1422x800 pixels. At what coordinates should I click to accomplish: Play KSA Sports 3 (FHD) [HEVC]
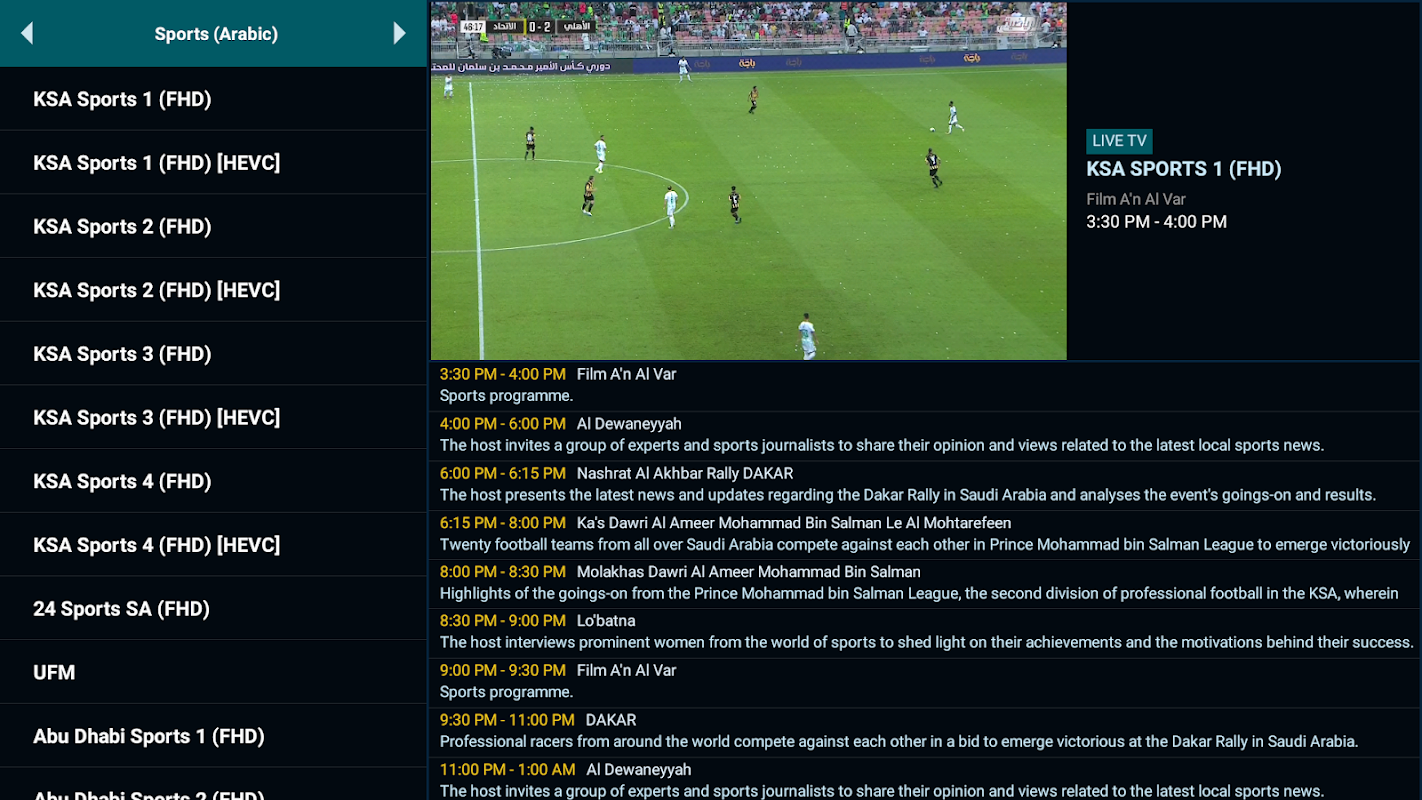[x=213, y=417]
